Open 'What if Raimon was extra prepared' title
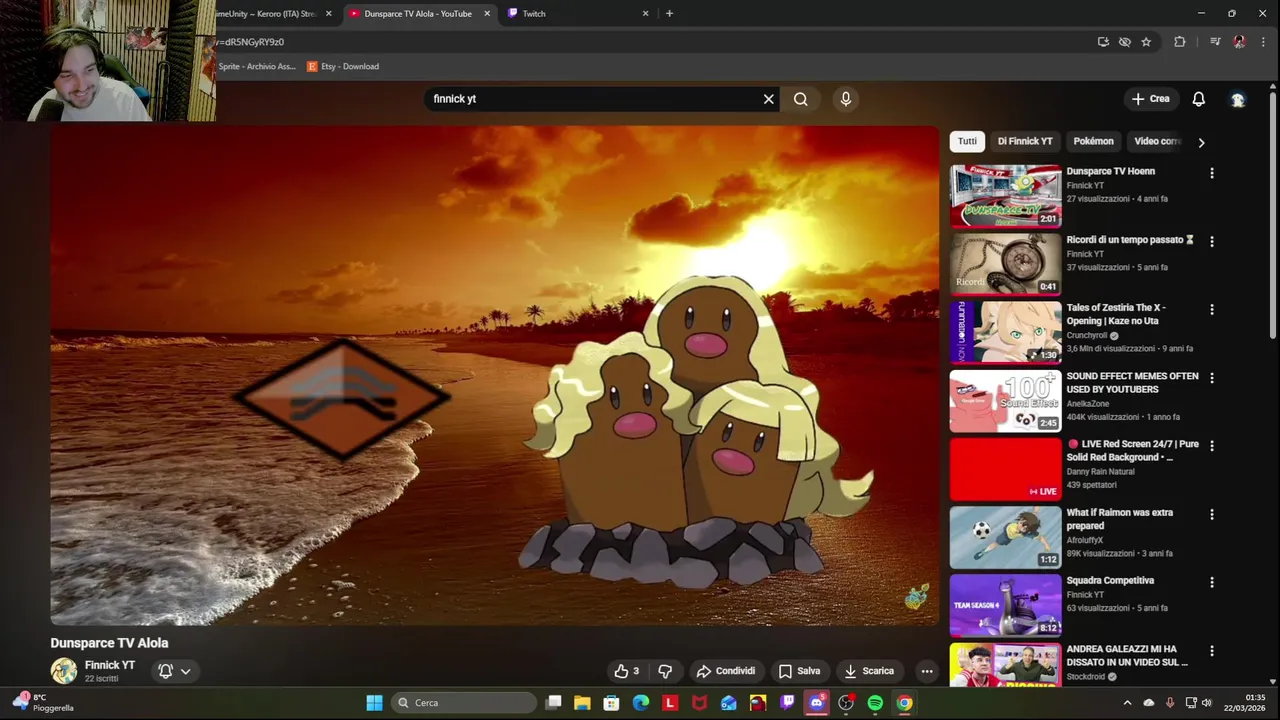Screen dimensions: 1280x720 pos(1119,519)
